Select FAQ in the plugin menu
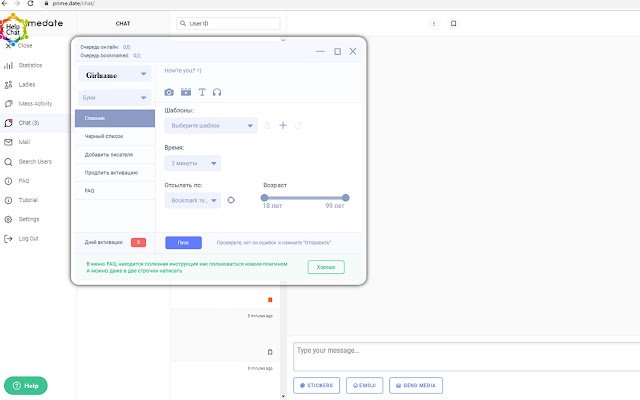 click(115, 191)
